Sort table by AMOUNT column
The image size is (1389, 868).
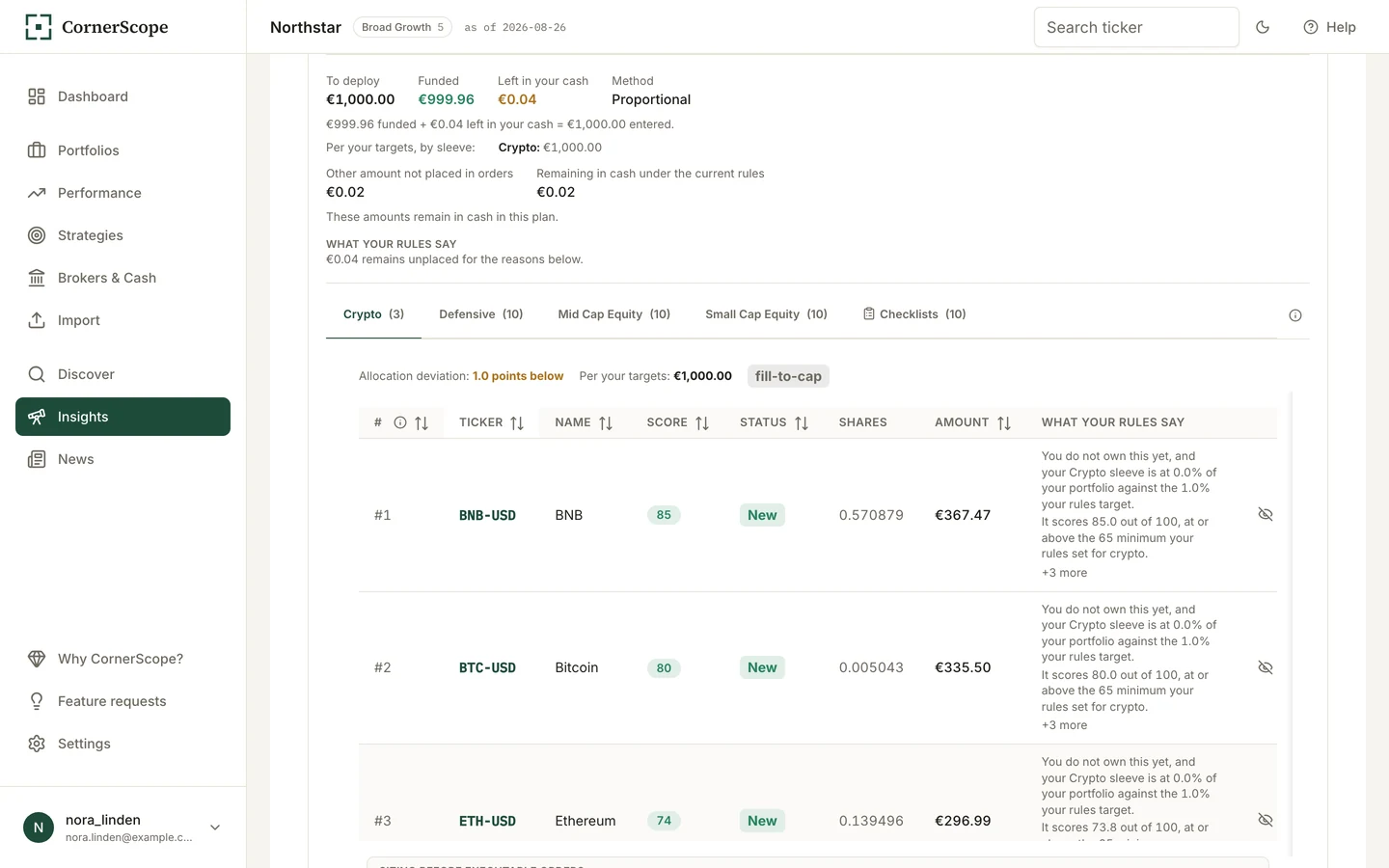point(1004,422)
